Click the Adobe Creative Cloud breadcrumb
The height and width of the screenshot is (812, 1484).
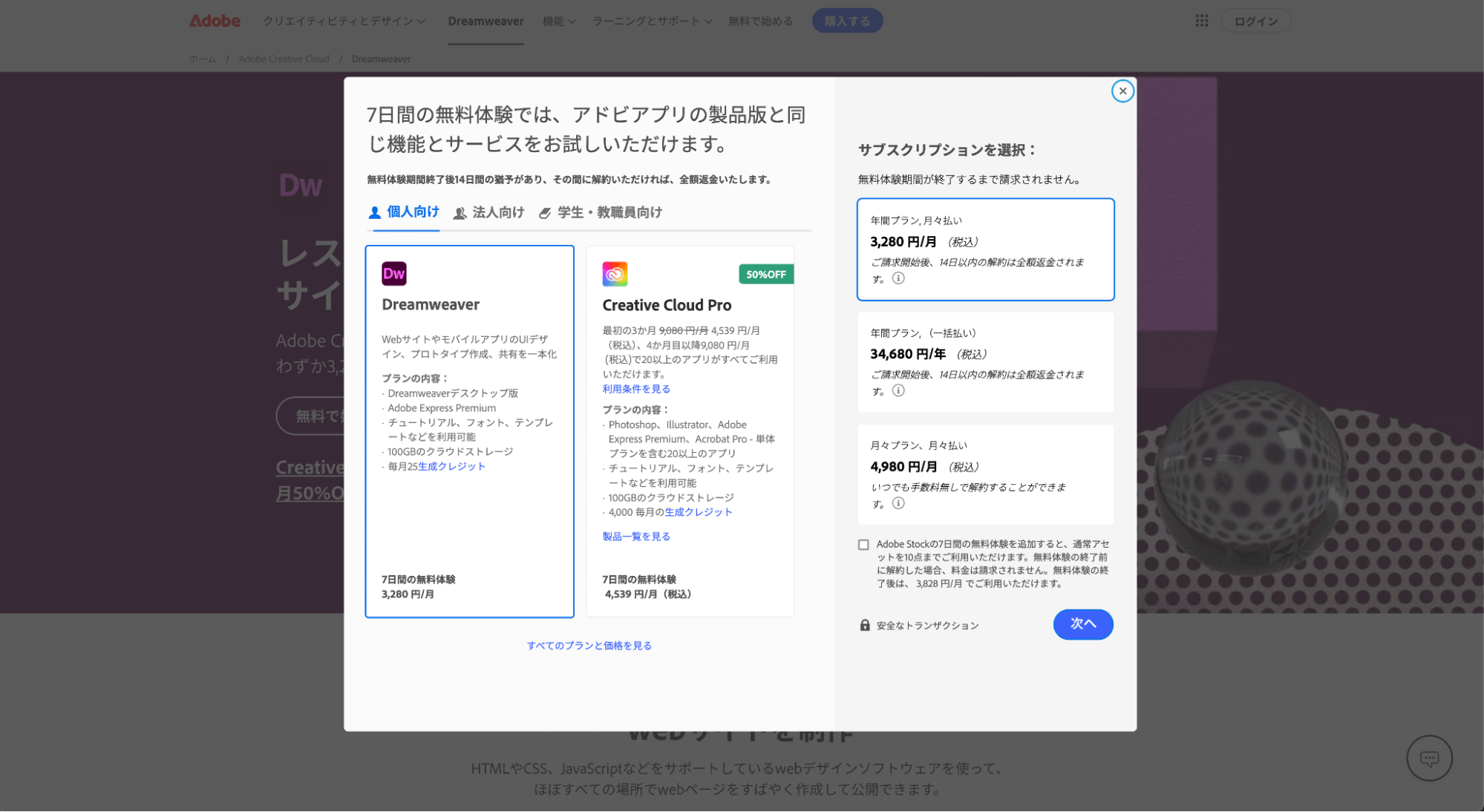tap(284, 59)
